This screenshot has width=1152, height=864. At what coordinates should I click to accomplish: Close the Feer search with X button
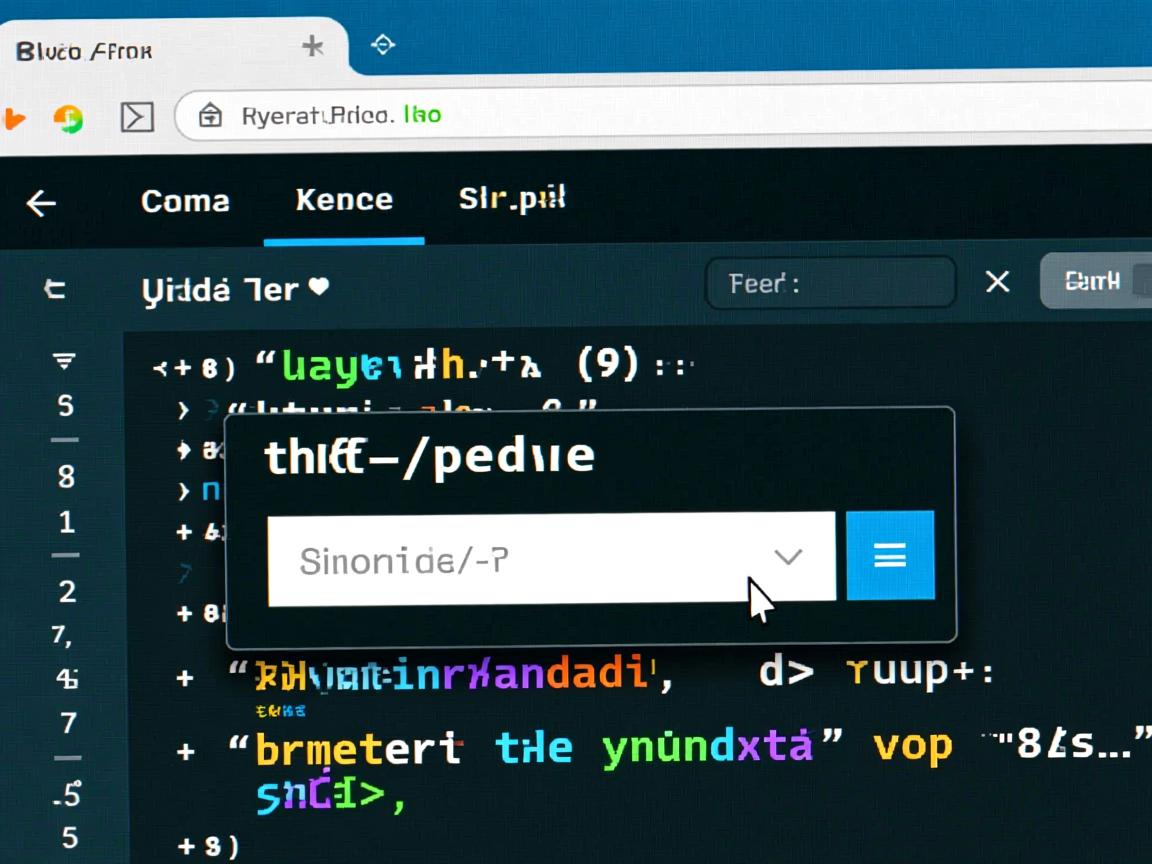tap(997, 283)
